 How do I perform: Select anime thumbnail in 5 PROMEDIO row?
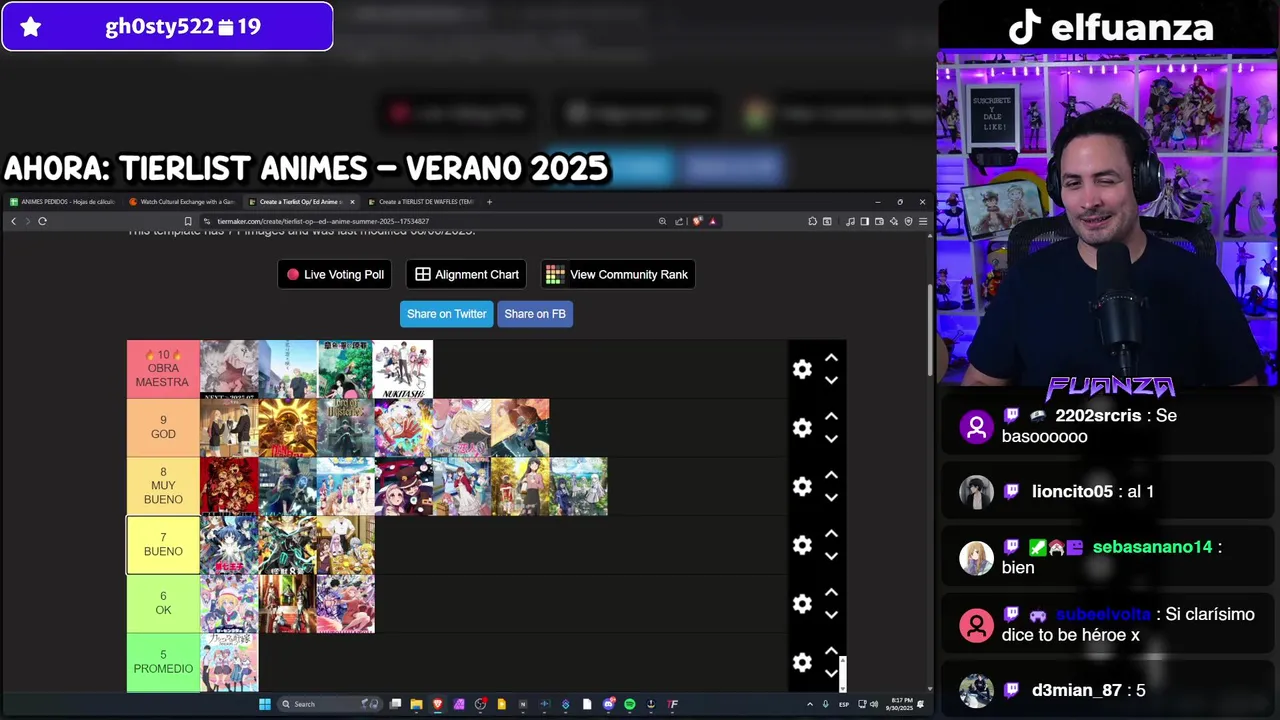coord(229,663)
